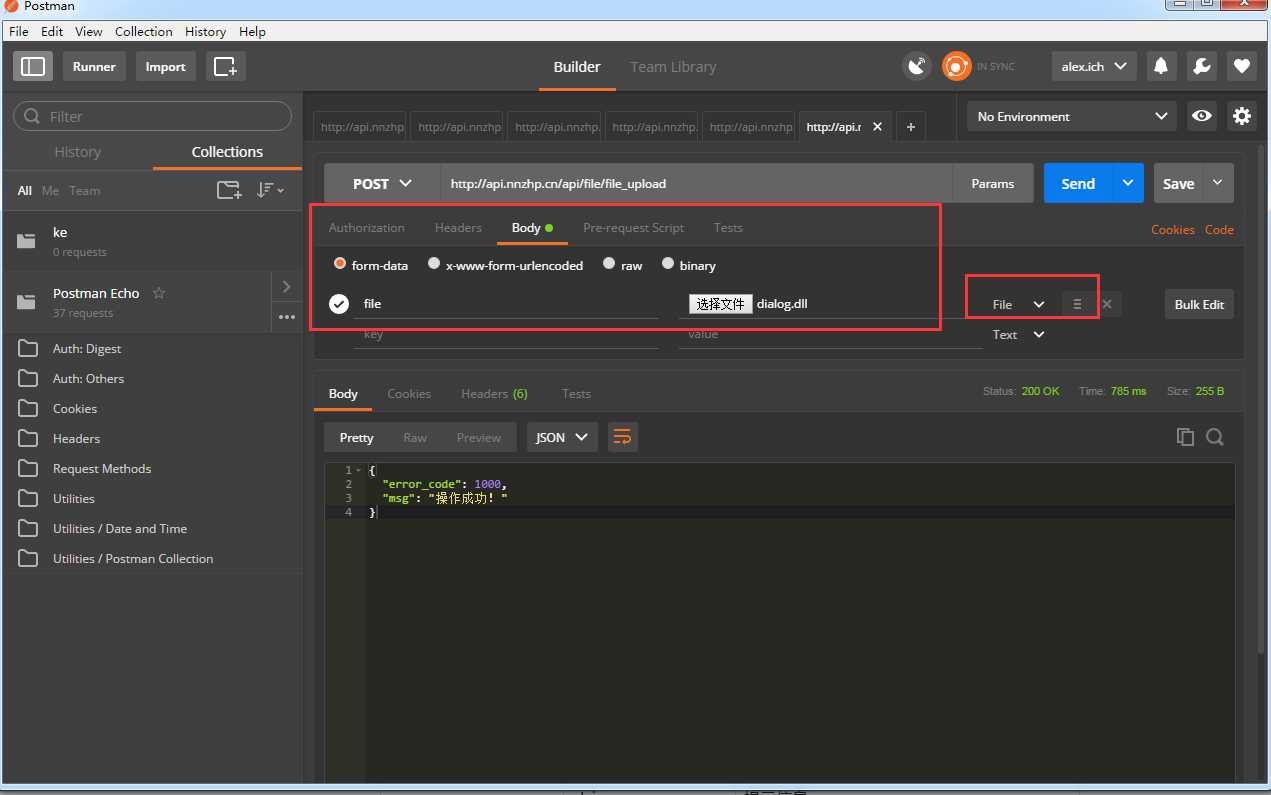1271x795 pixels.
Task: Open JSON format dropdown
Action: pos(562,437)
